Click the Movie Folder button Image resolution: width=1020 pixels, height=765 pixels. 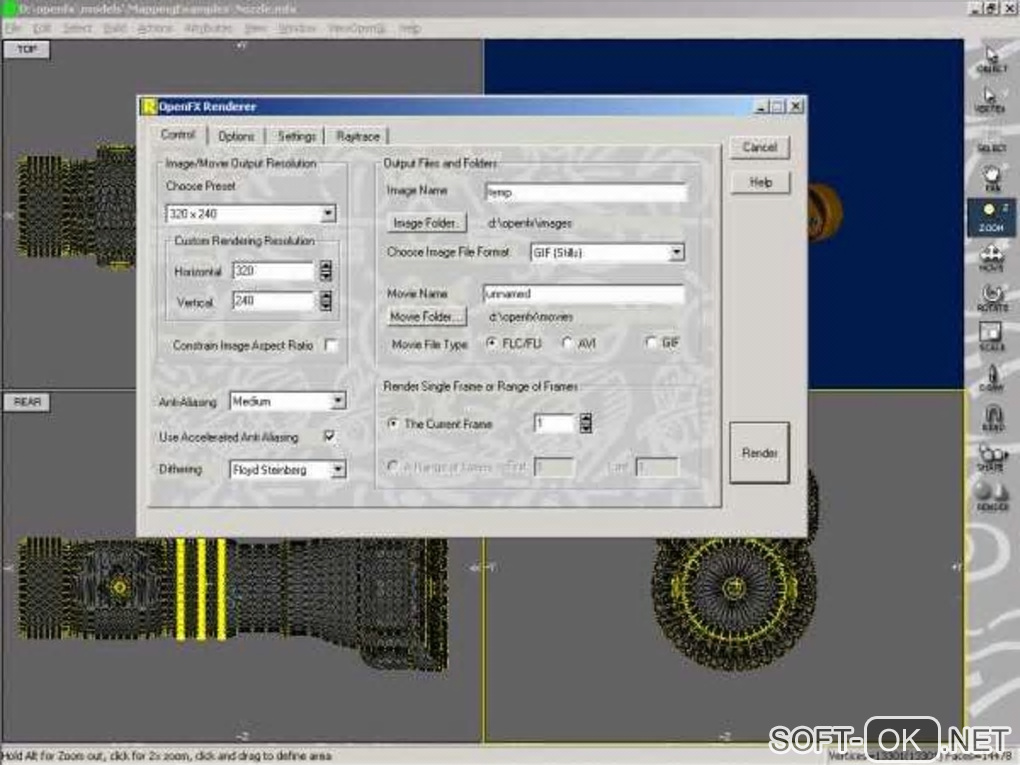coord(427,317)
